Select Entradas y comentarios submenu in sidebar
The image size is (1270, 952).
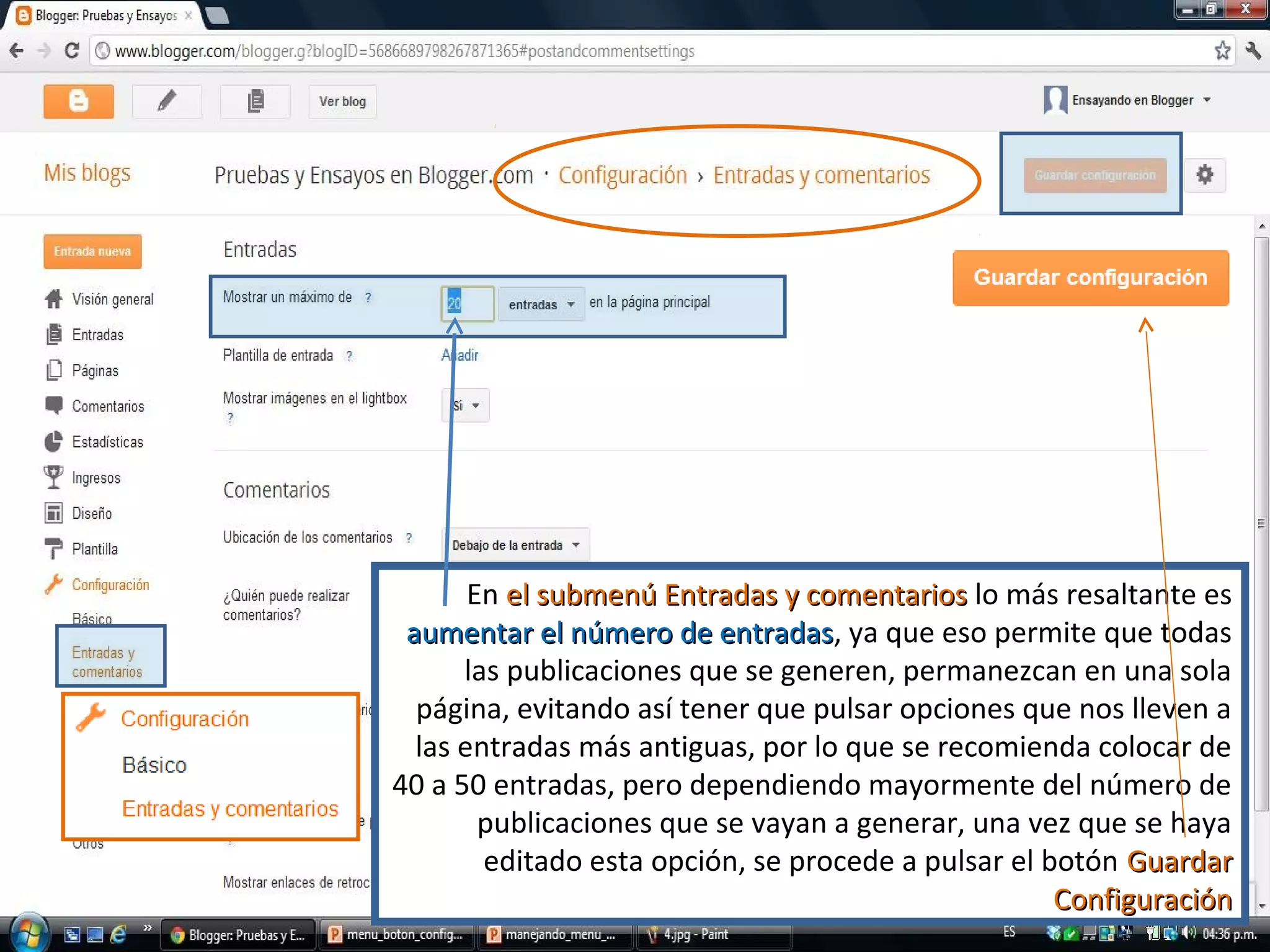(107, 662)
